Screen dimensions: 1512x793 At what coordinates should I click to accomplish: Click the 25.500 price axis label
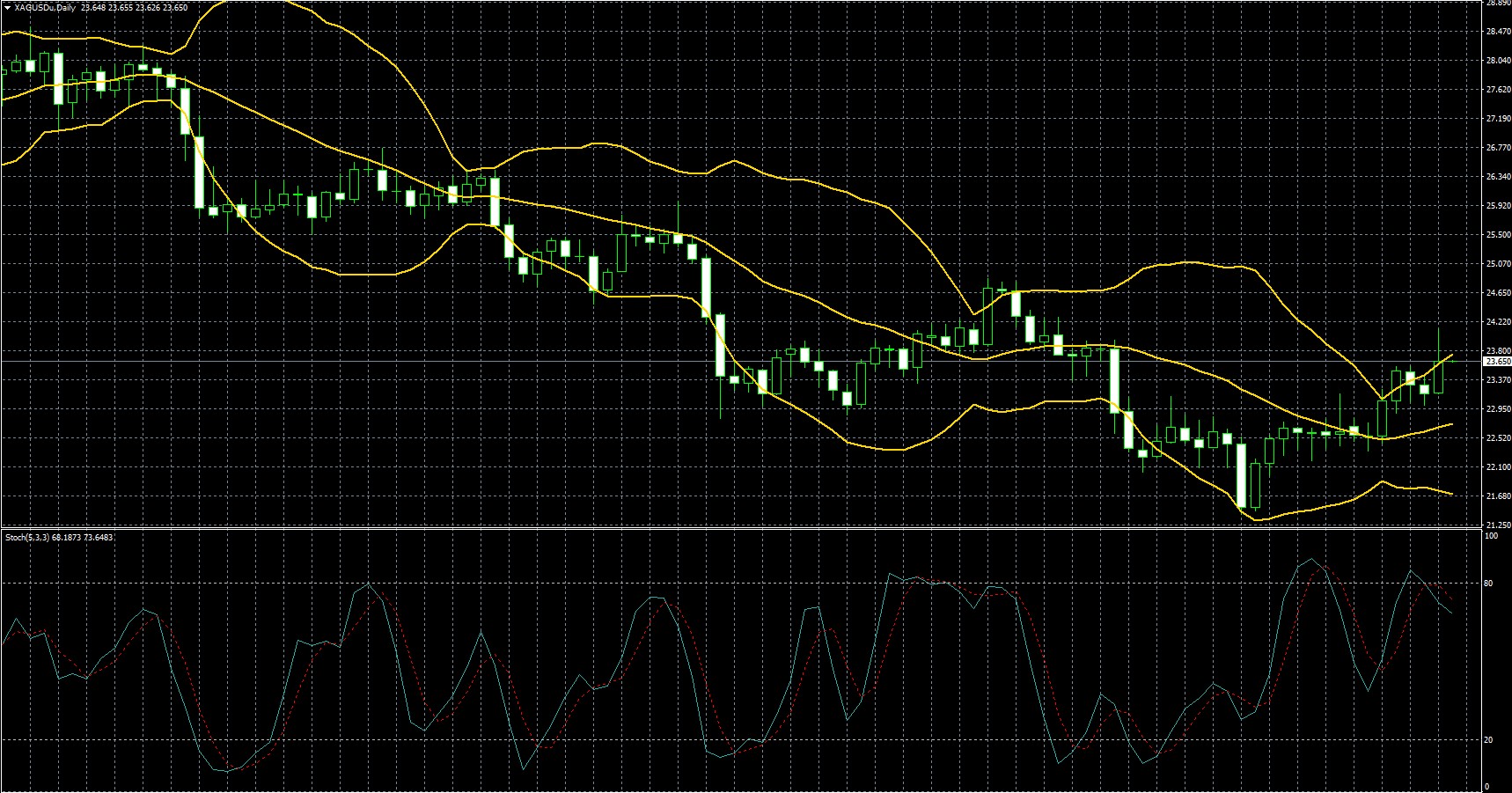click(1498, 235)
